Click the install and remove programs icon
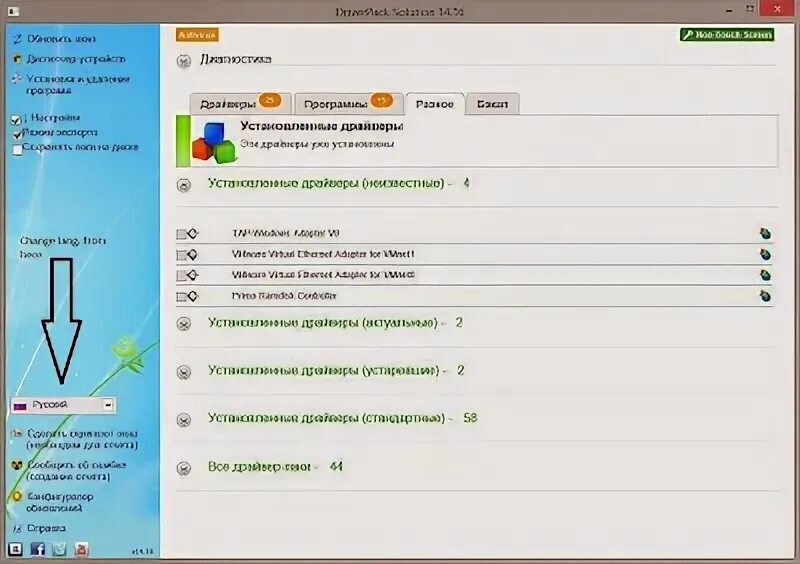The image size is (800, 564). point(17,79)
